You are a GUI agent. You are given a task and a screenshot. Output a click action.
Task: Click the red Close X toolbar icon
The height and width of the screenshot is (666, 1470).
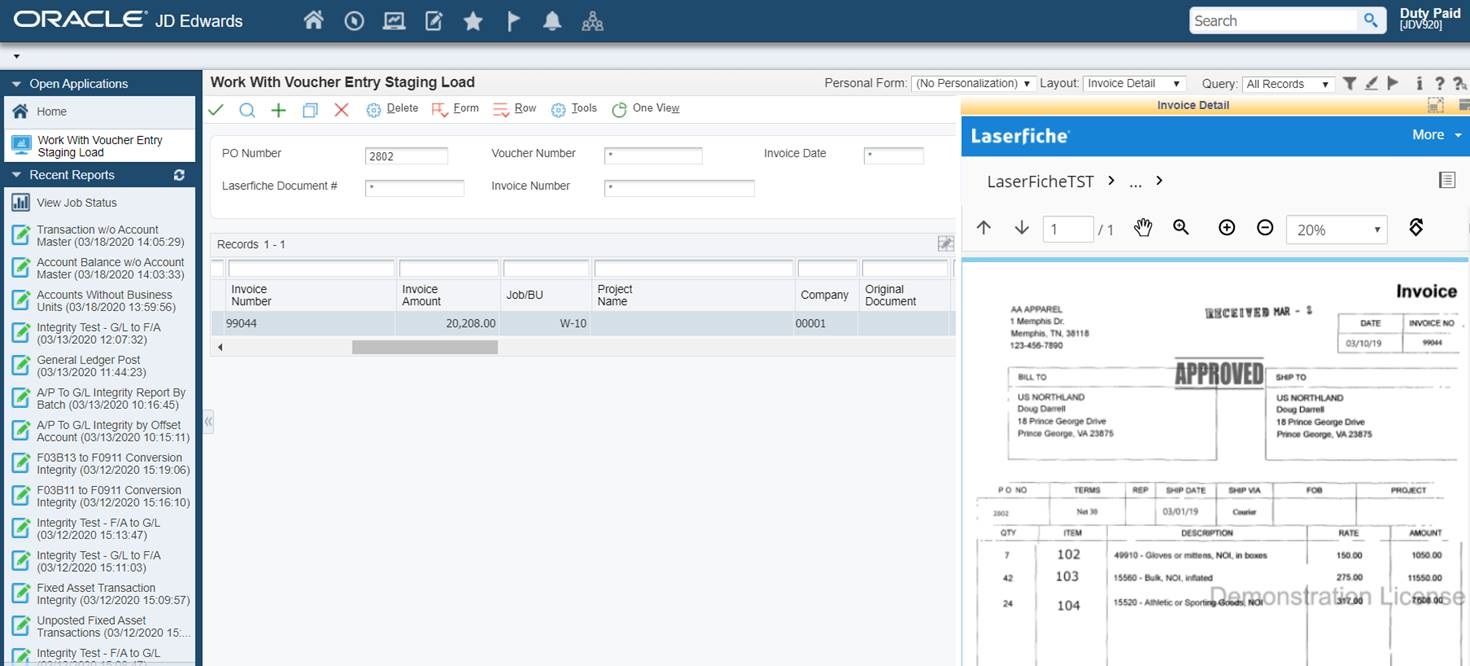tap(341, 109)
